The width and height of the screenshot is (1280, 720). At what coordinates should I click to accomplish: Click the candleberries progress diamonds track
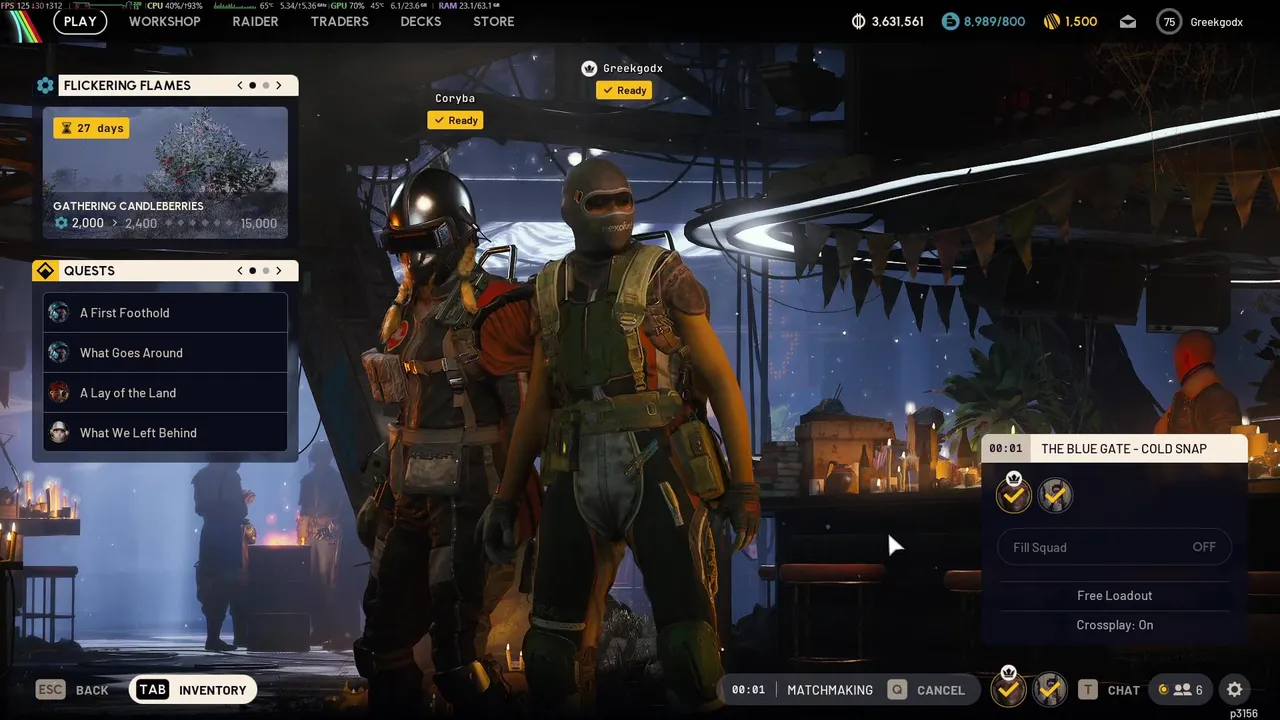coord(200,224)
